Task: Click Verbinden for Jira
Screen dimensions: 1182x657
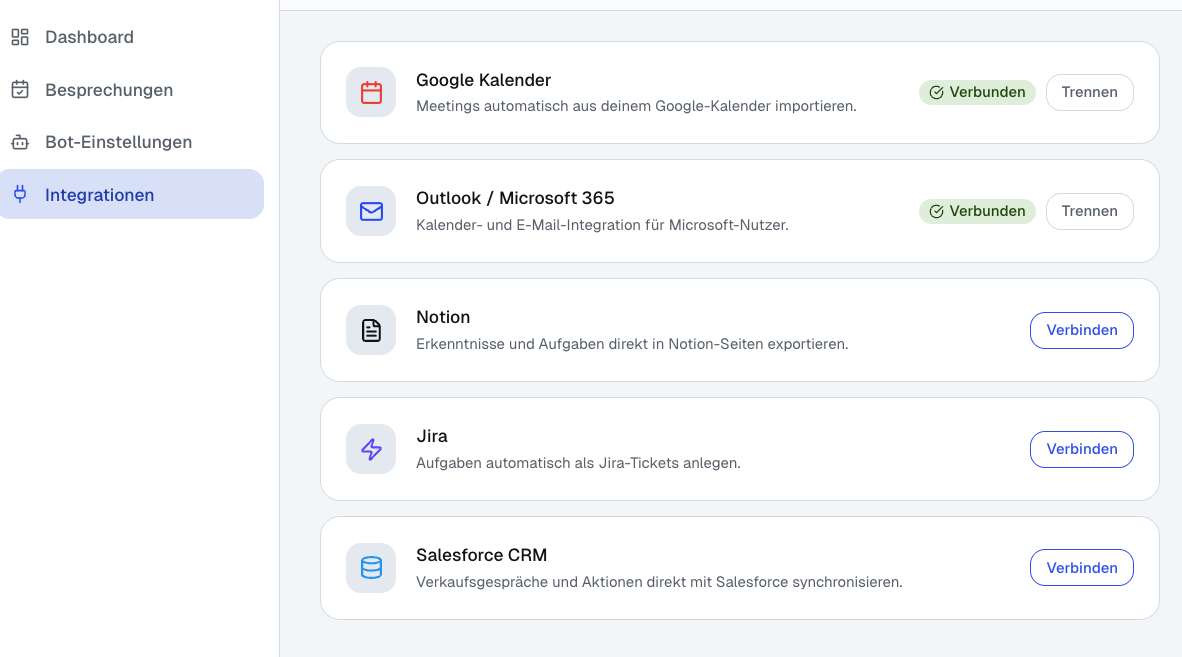Action: (x=1081, y=449)
